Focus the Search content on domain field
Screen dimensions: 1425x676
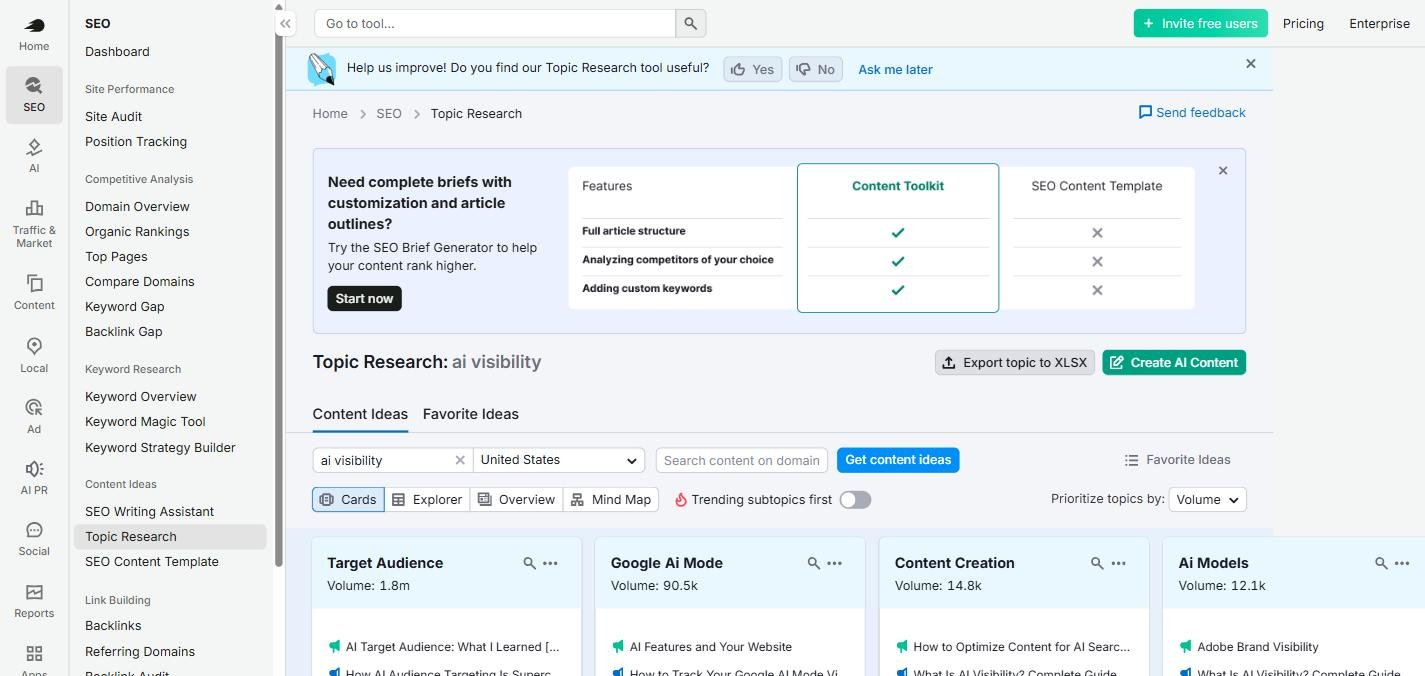tap(741, 460)
